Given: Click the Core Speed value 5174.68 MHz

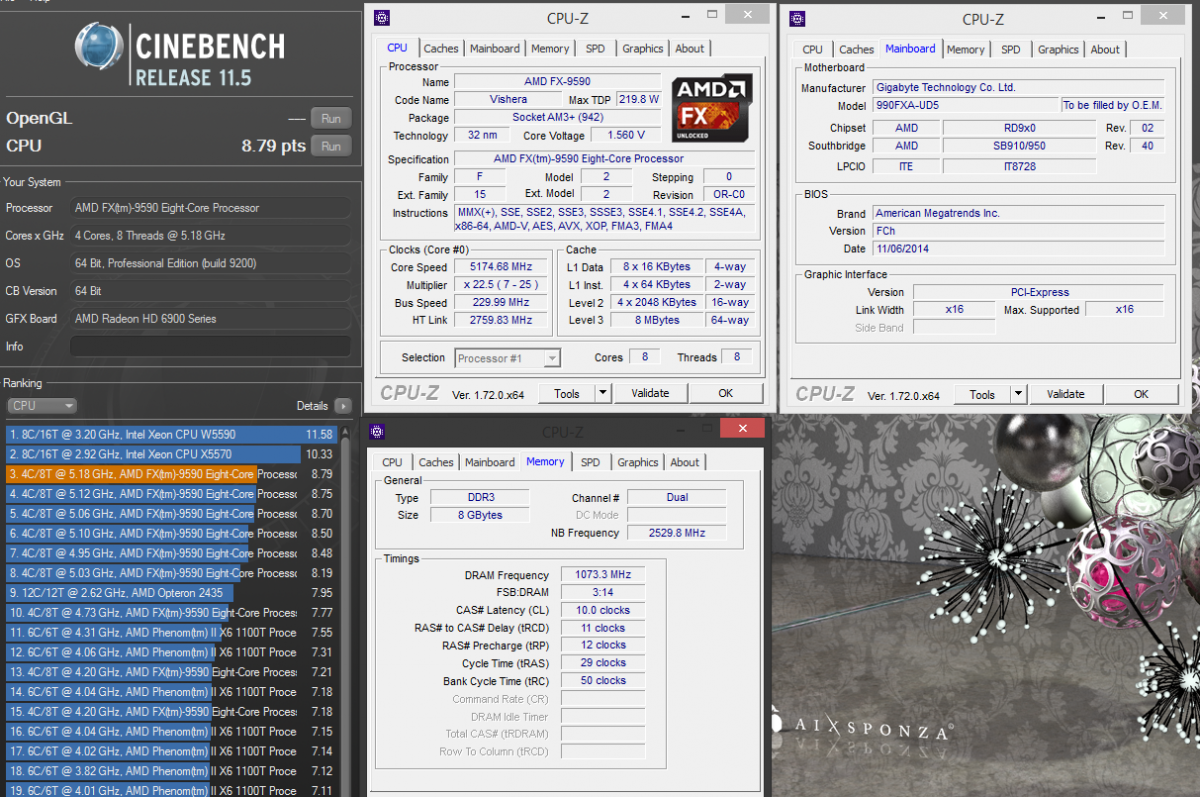Looking at the screenshot, I should [x=499, y=268].
